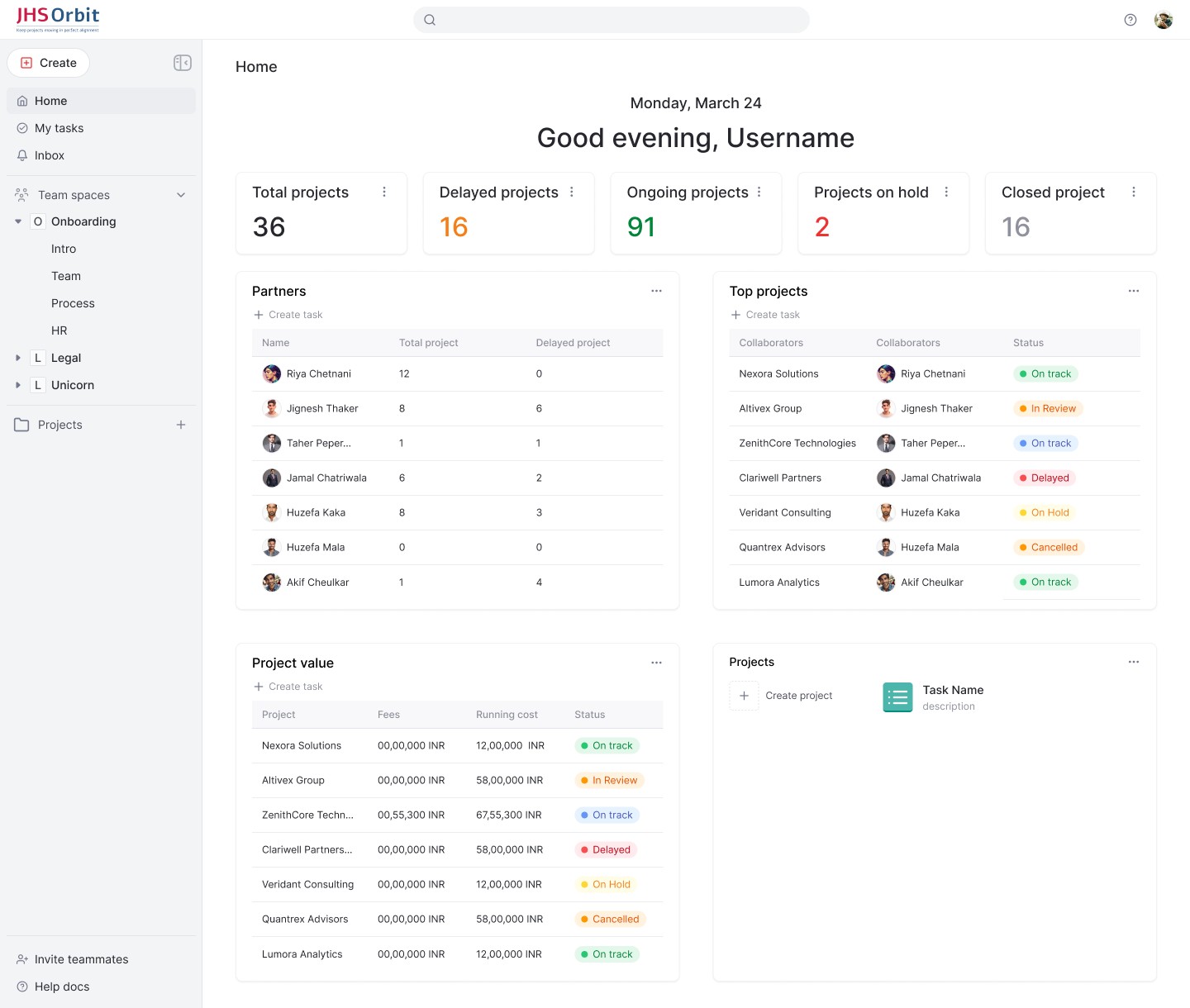1190x1008 pixels.
Task: Click Task Name in Projects panel
Action: (953, 690)
